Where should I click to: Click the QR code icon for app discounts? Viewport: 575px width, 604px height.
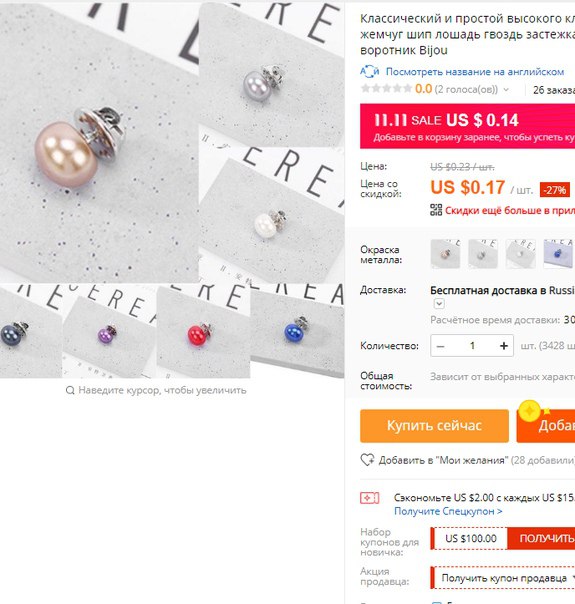[436, 210]
